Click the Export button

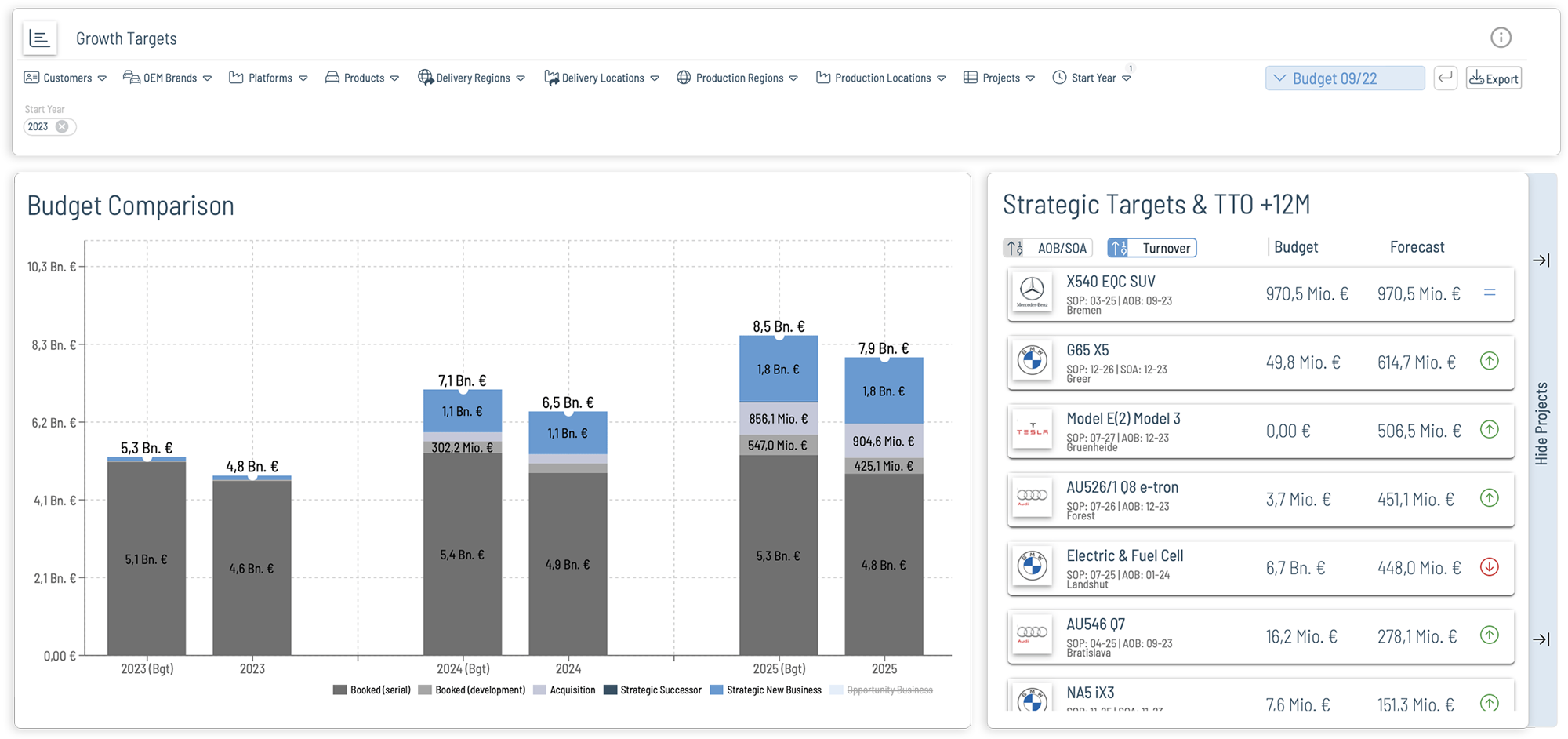click(1494, 78)
